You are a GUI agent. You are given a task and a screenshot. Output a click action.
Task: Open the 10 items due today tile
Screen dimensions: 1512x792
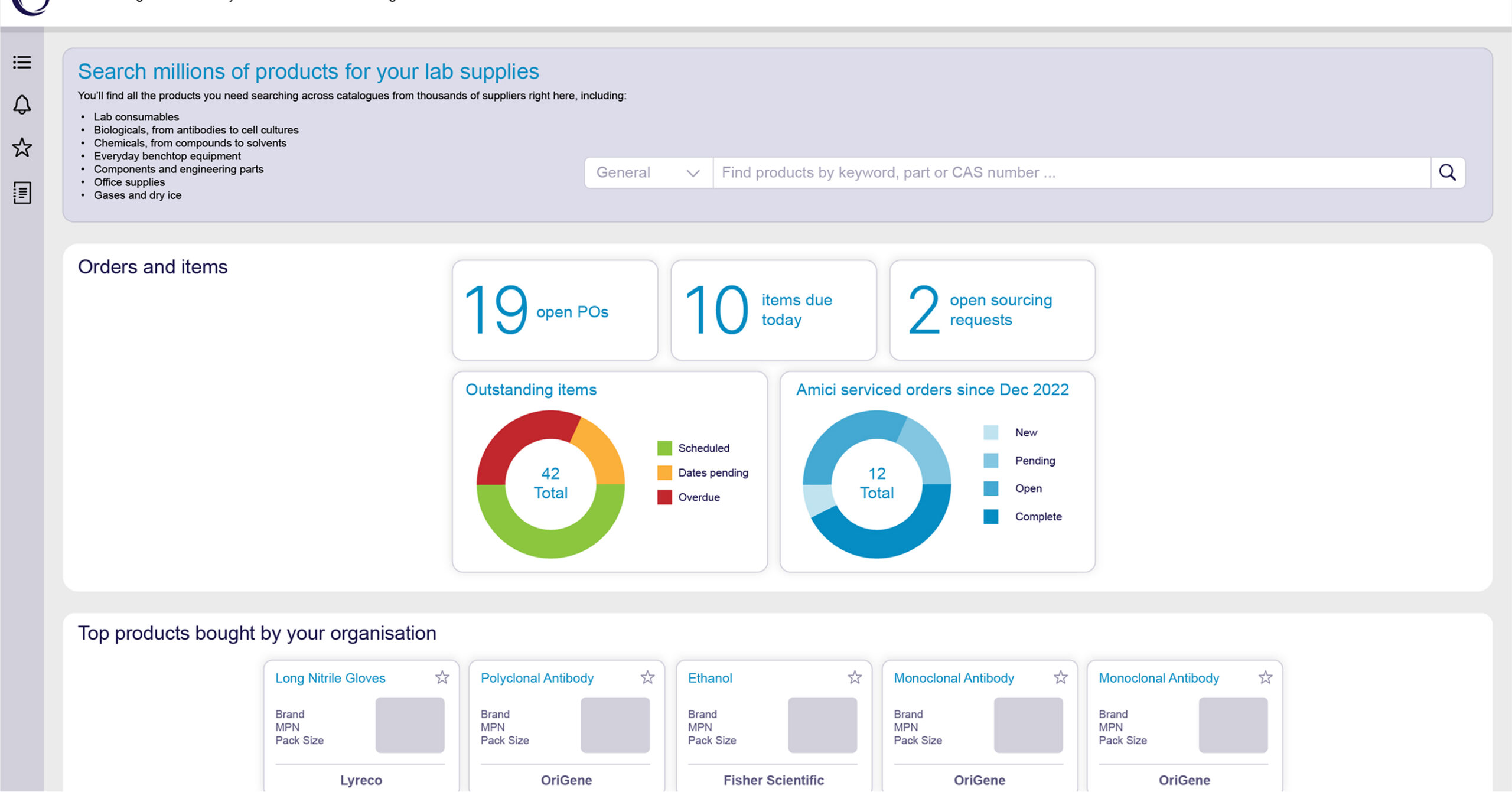(773, 310)
